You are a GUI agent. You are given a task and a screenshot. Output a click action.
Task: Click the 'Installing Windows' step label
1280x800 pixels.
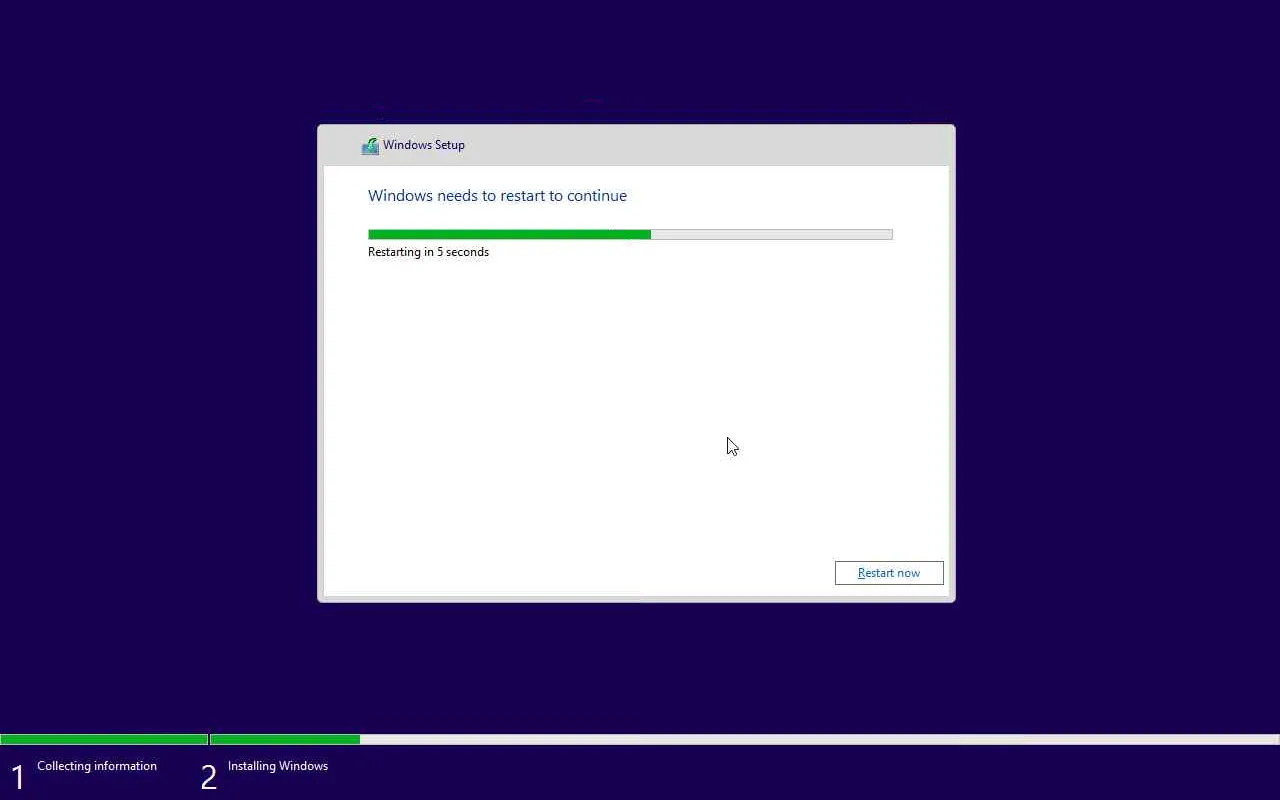(278, 766)
